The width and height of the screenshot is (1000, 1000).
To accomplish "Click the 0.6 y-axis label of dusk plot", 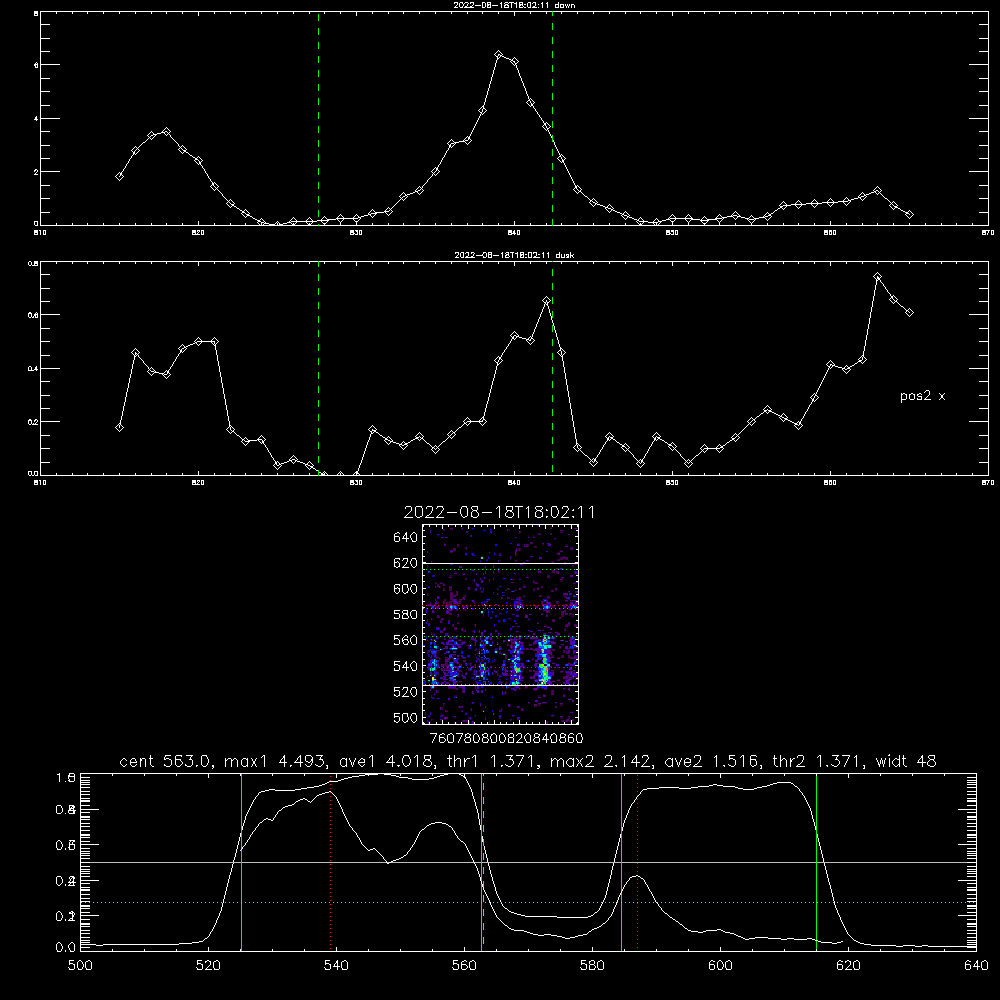I will coord(32,315).
